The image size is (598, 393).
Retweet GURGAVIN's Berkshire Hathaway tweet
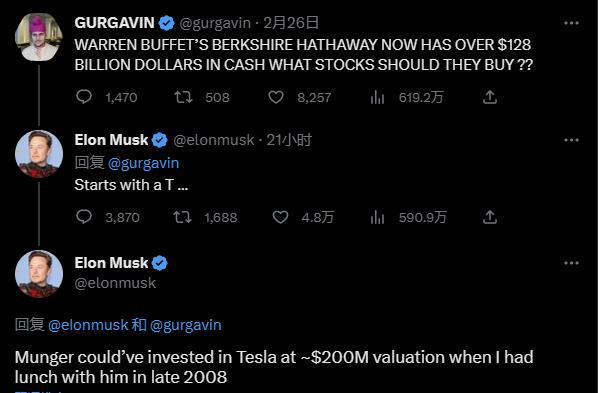pyautogui.click(x=183, y=97)
